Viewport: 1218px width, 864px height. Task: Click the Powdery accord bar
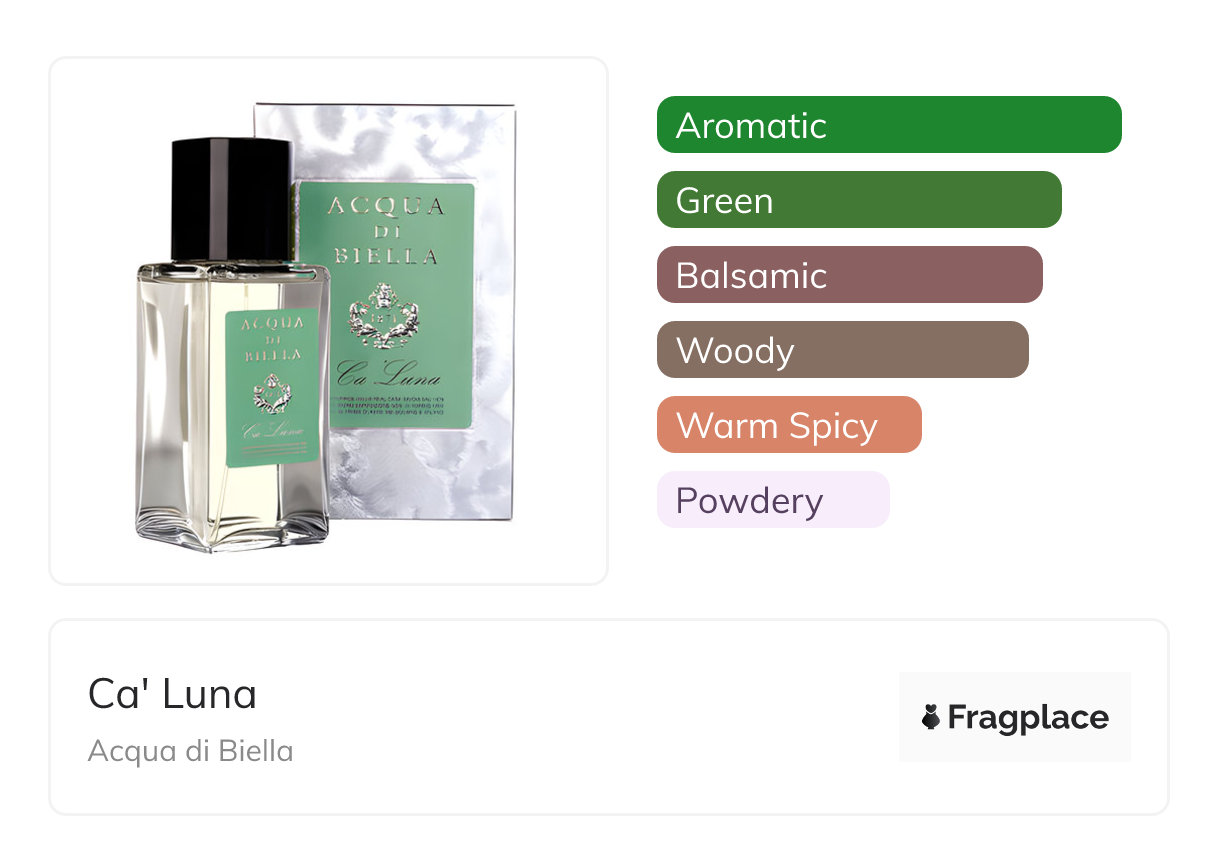click(773, 500)
